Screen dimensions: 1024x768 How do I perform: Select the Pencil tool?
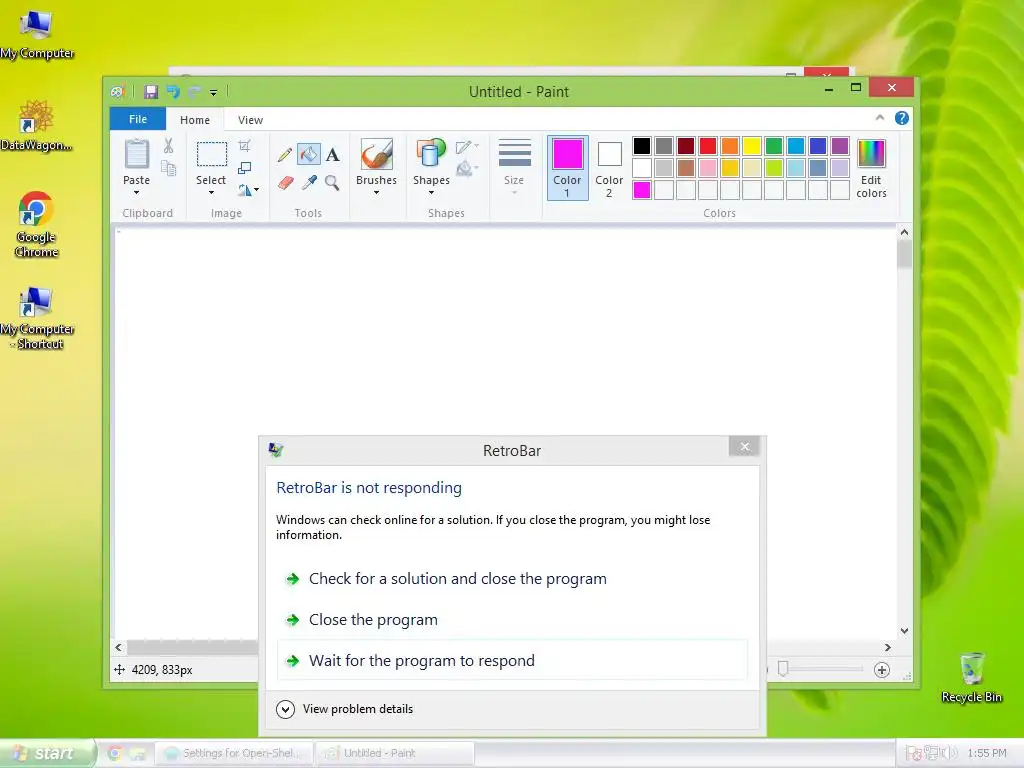pos(285,155)
